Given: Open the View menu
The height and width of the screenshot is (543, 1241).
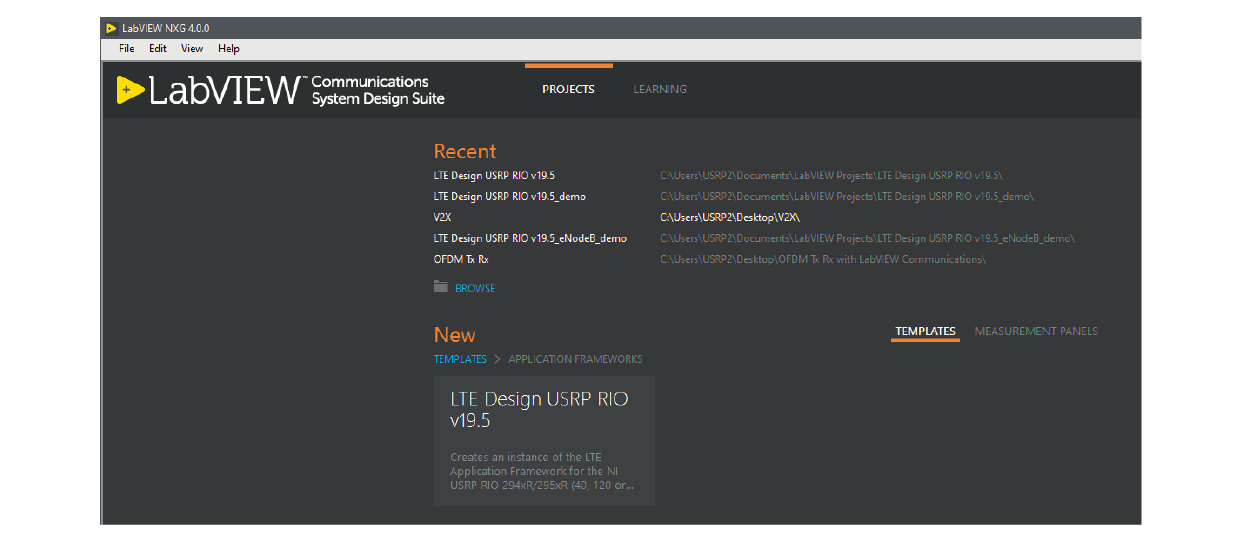Looking at the screenshot, I should 192,48.
